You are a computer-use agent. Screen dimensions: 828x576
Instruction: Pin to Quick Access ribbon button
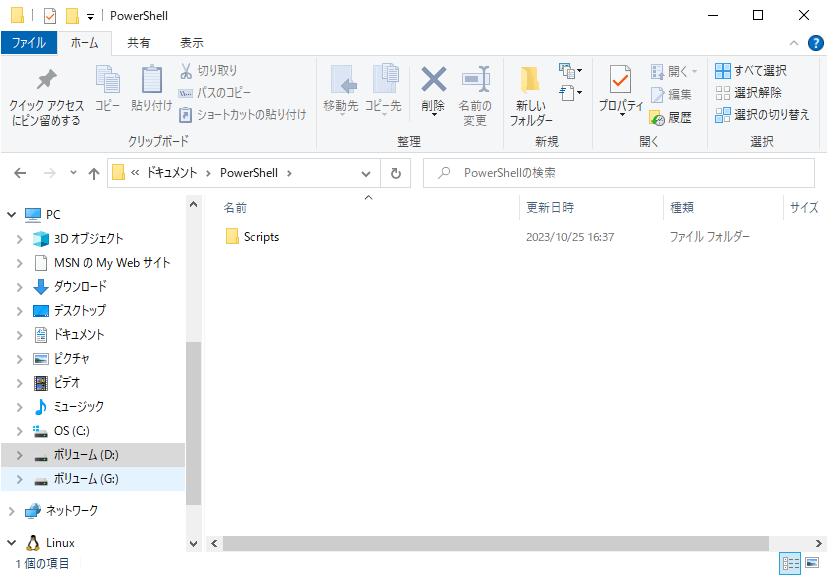(46, 97)
